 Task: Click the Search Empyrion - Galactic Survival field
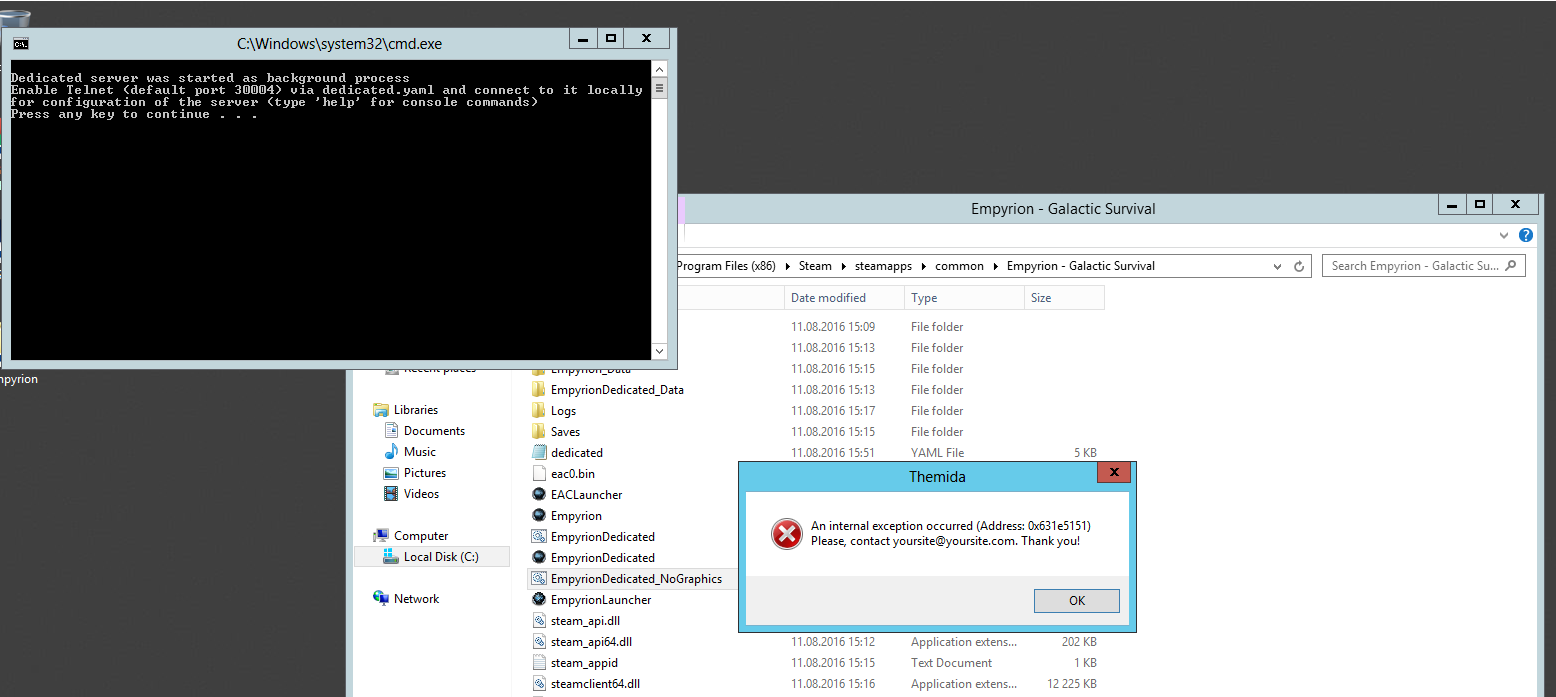tap(1424, 266)
